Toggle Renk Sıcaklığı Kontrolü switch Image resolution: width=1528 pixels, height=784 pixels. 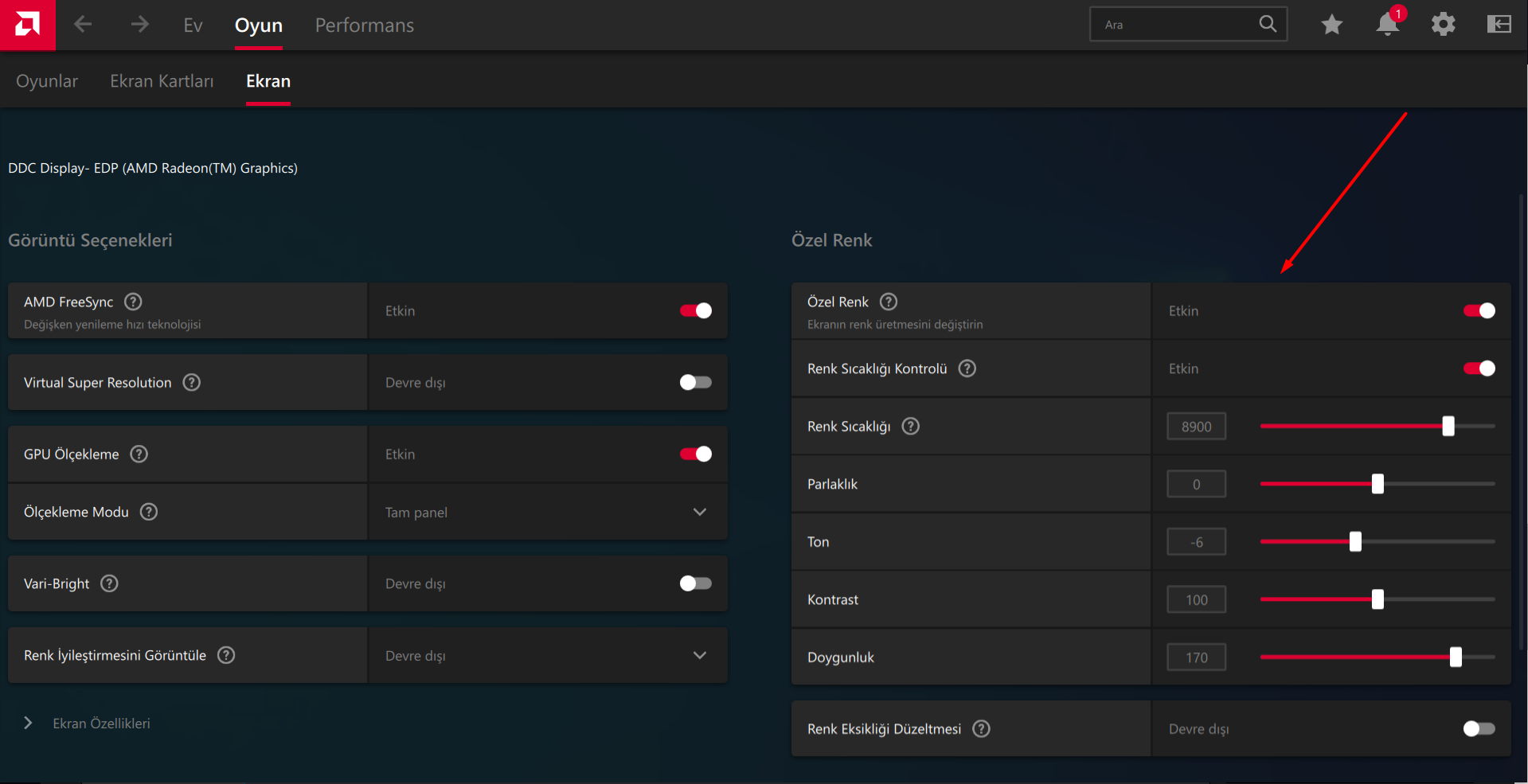pos(1479,369)
